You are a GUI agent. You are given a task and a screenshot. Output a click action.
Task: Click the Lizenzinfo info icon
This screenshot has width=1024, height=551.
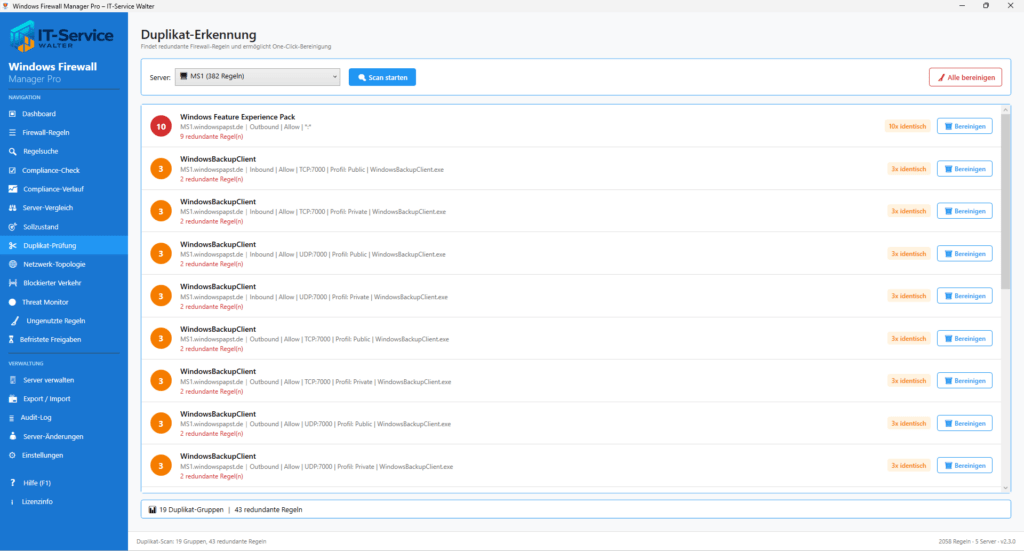pos(12,502)
